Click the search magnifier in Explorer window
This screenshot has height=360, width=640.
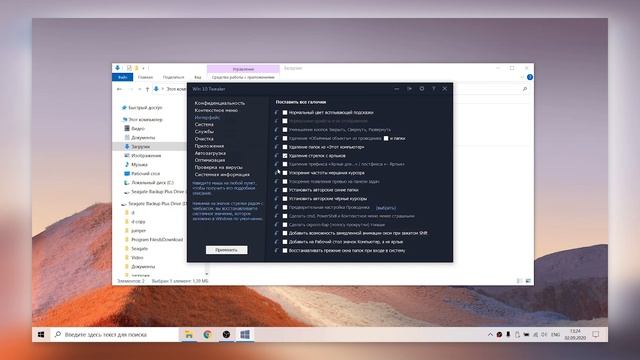click(x=524, y=89)
